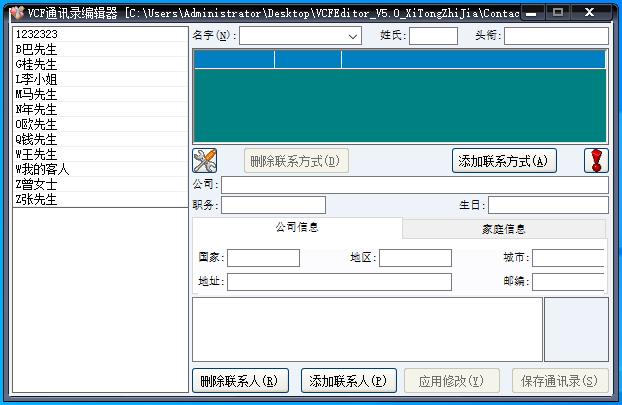Focus the 国家 input field

[263, 258]
